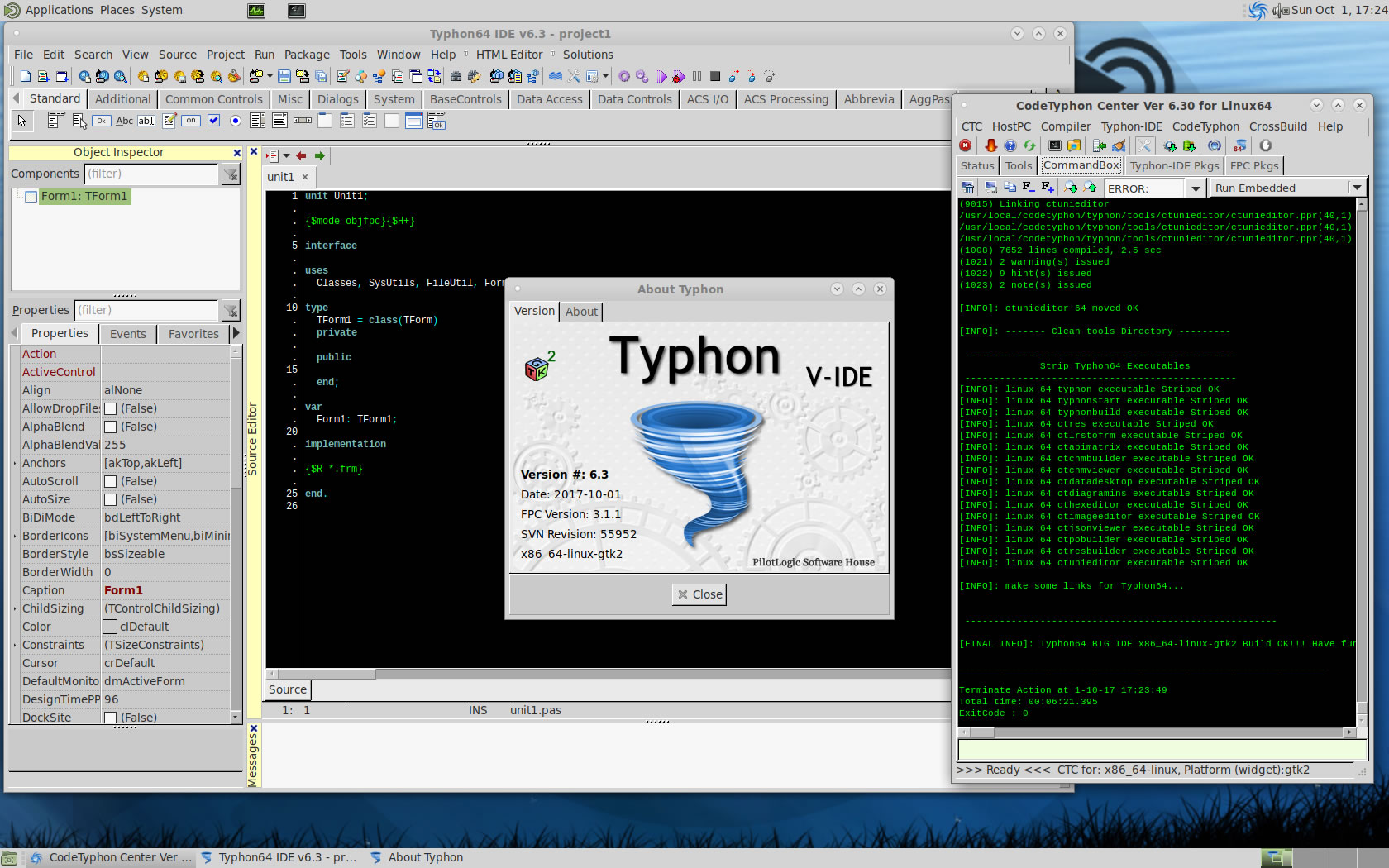Click the command input field in CodeTyphon Center
Viewport: 1389px width, 868px height.
click(x=1162, y=750)
